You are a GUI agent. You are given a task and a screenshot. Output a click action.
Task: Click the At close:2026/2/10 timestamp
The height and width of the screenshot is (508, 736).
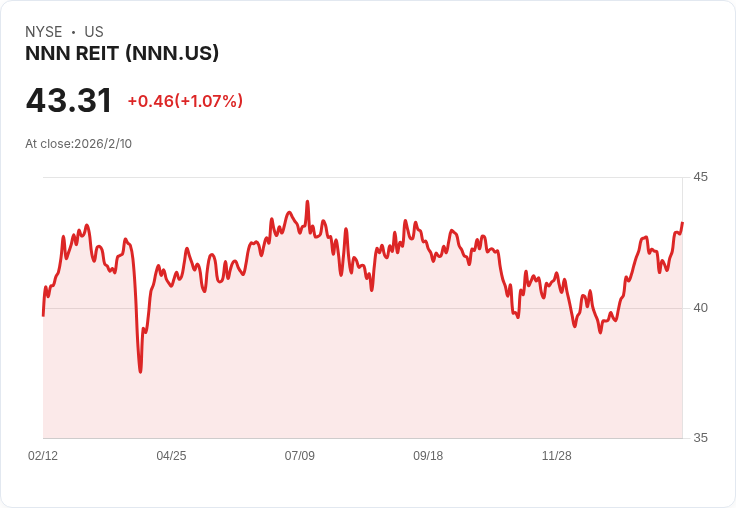tap(78, 144)
